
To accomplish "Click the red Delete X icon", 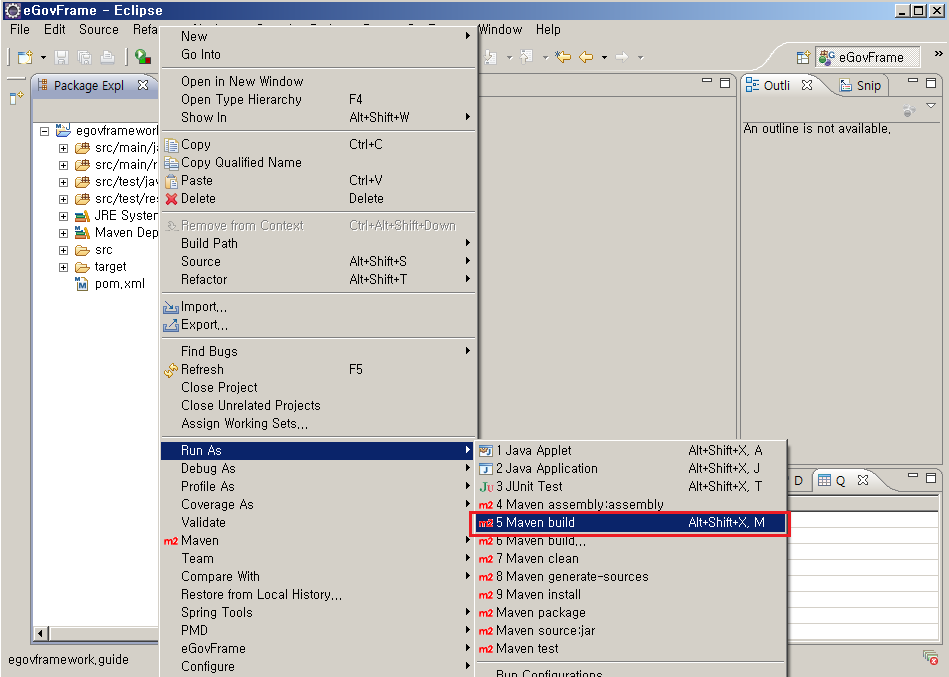I will pos(171,199).
